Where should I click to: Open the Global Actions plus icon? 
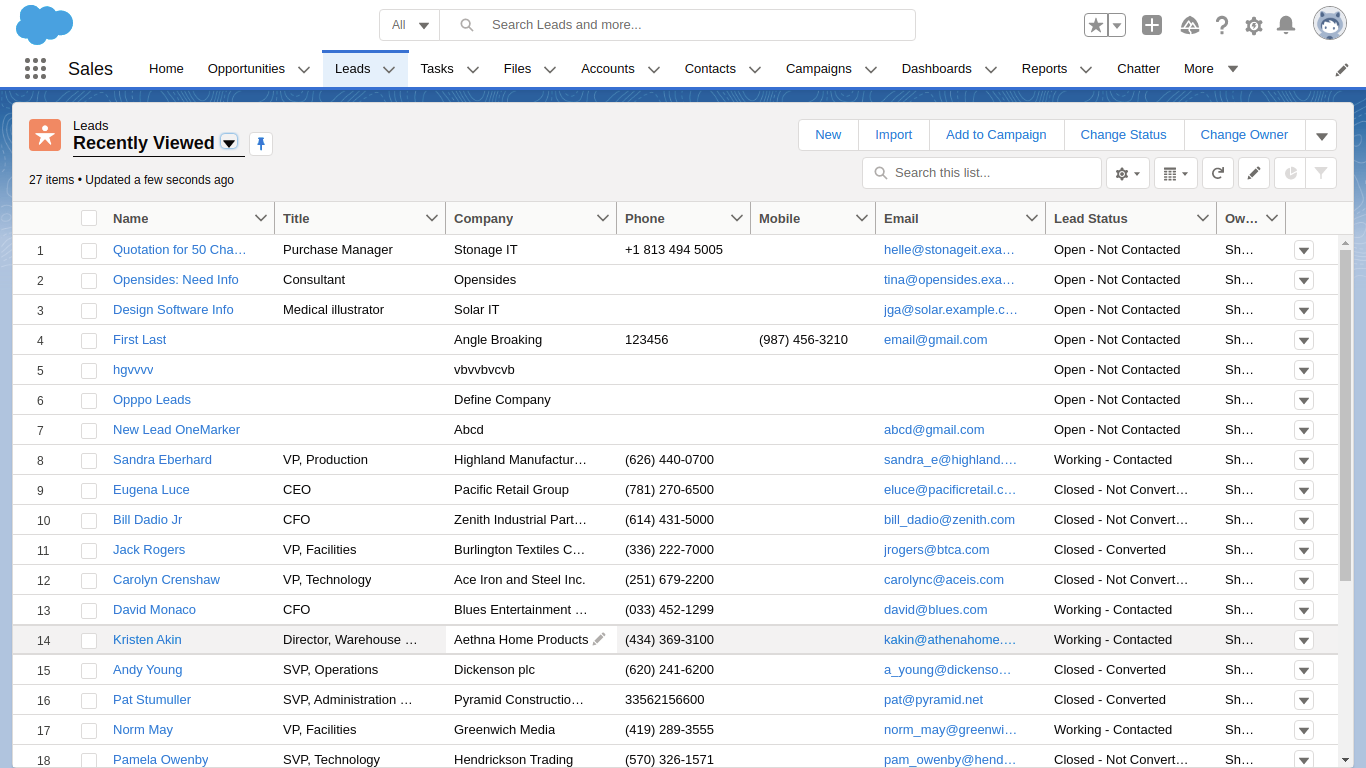1152,25
